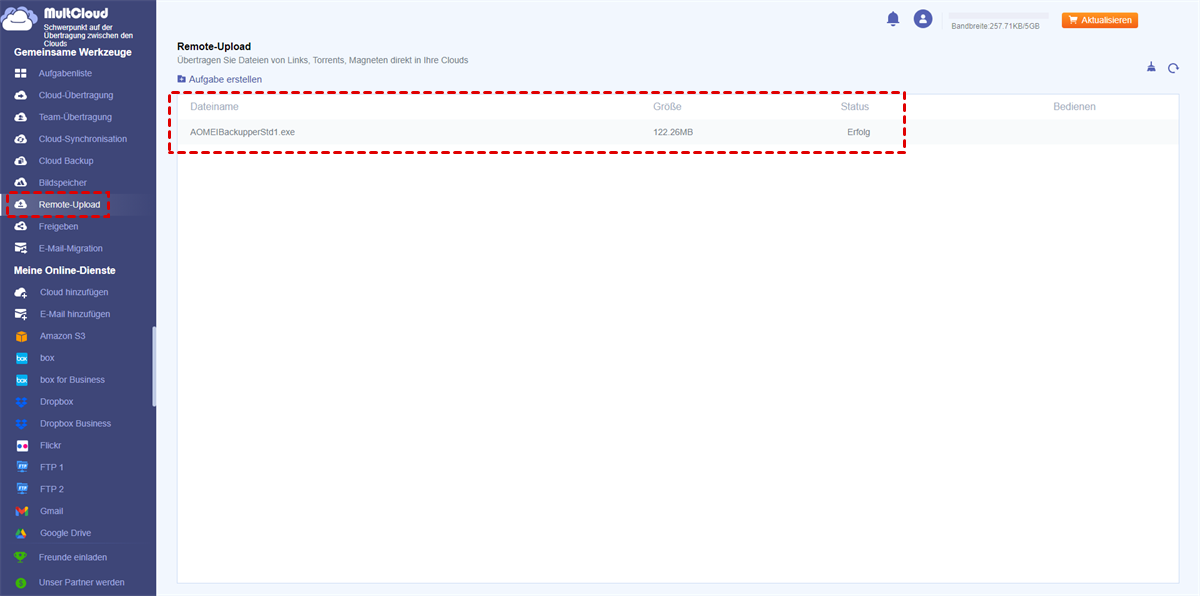Click the Cloud Backup icon

[x=21, y=161]
